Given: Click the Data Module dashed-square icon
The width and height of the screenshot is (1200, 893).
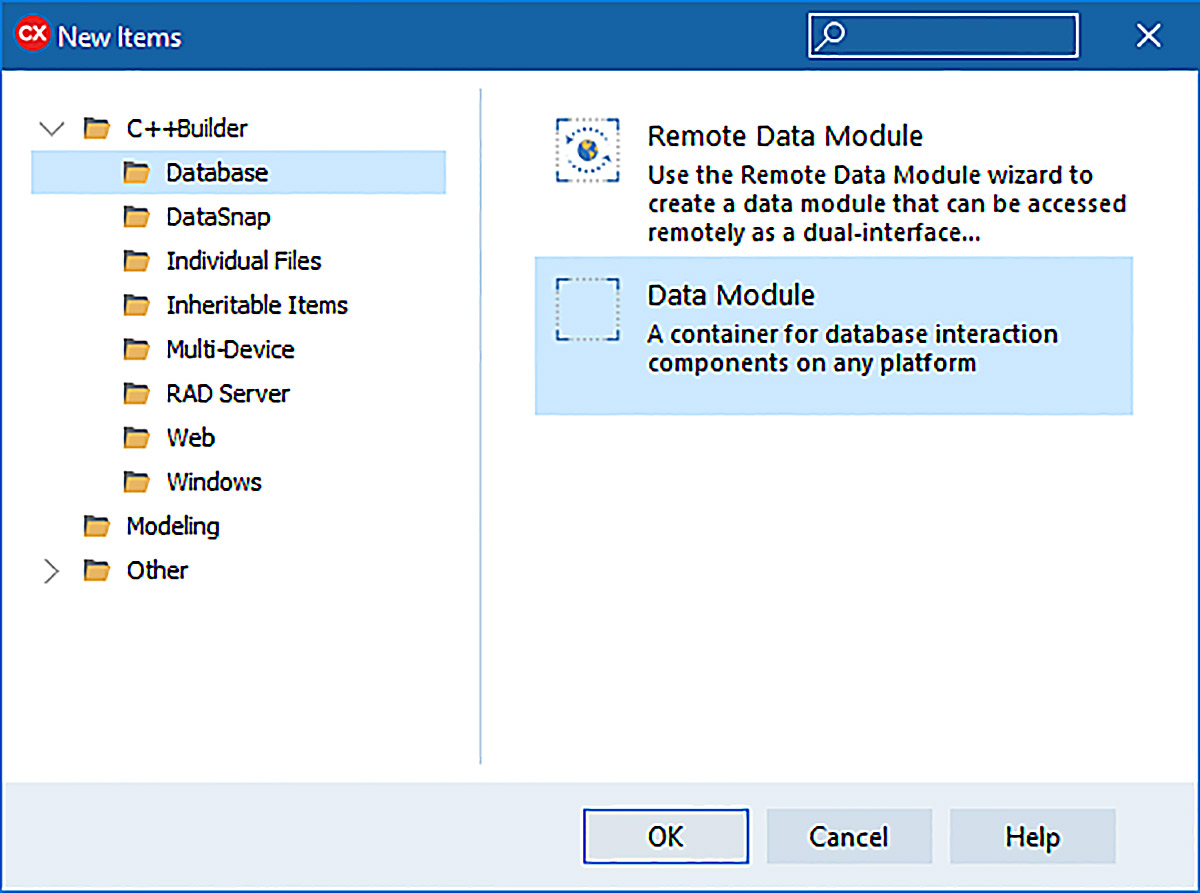Looking at the screenshot, I should click(x=587, y=310).
